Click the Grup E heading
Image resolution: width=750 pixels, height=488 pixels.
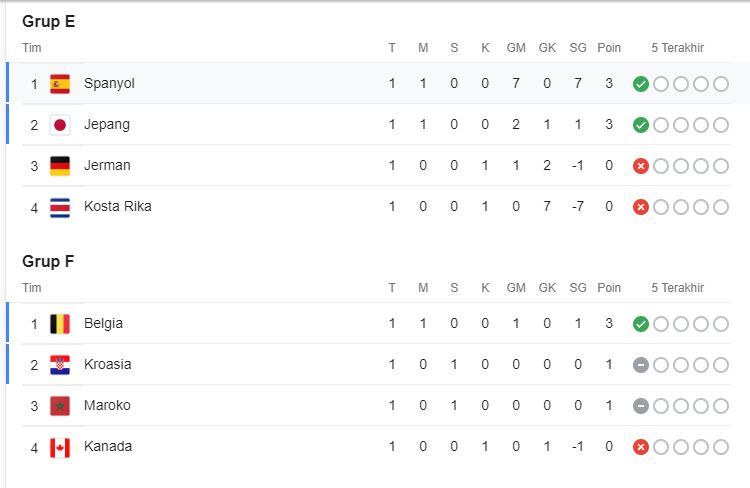[49, 22]
